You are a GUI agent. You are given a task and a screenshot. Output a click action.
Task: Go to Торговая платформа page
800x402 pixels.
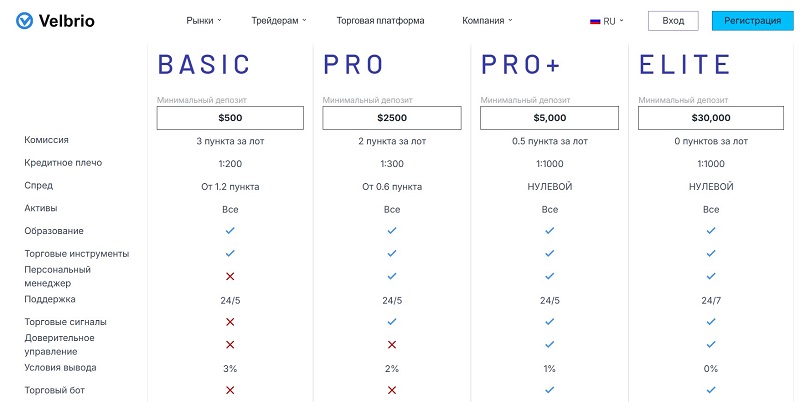coord(380,21)
